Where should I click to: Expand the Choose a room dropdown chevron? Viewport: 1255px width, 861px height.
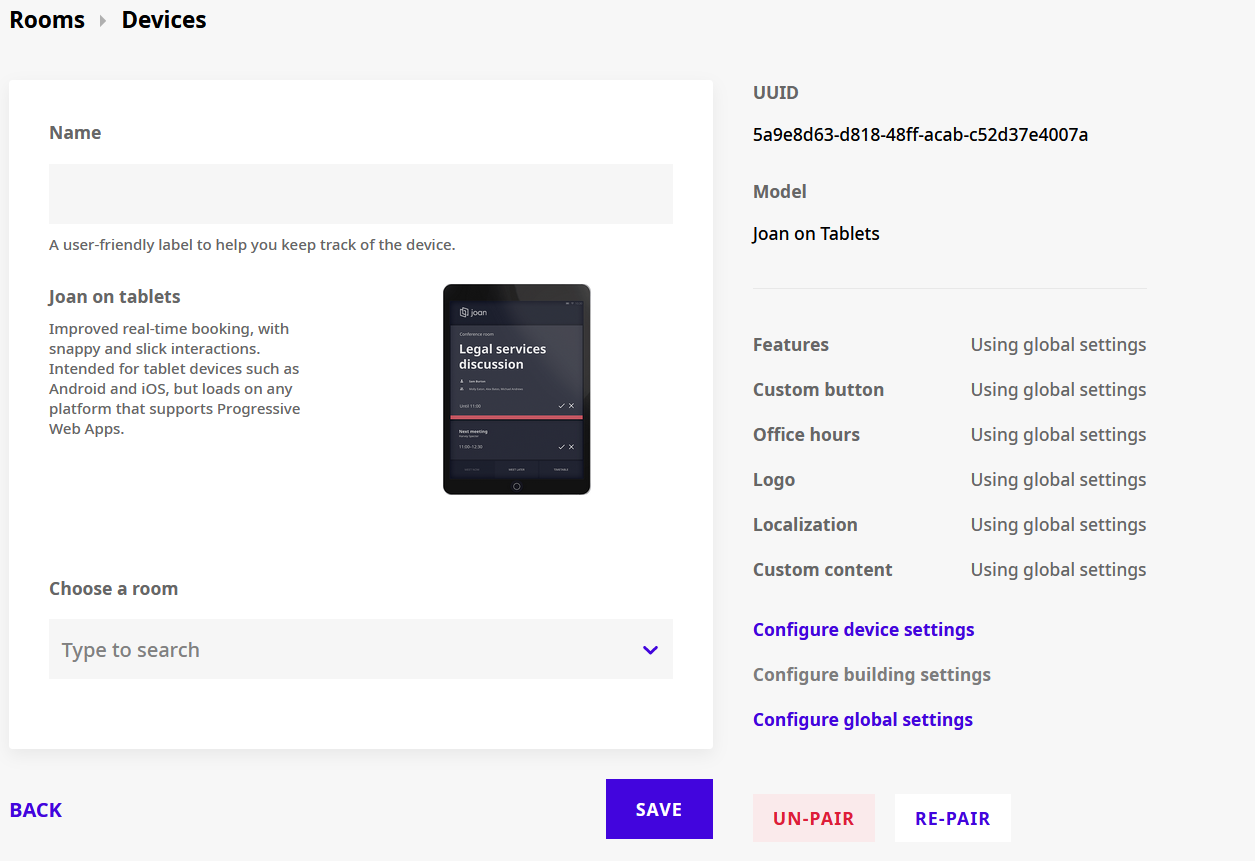pos(650,650)
